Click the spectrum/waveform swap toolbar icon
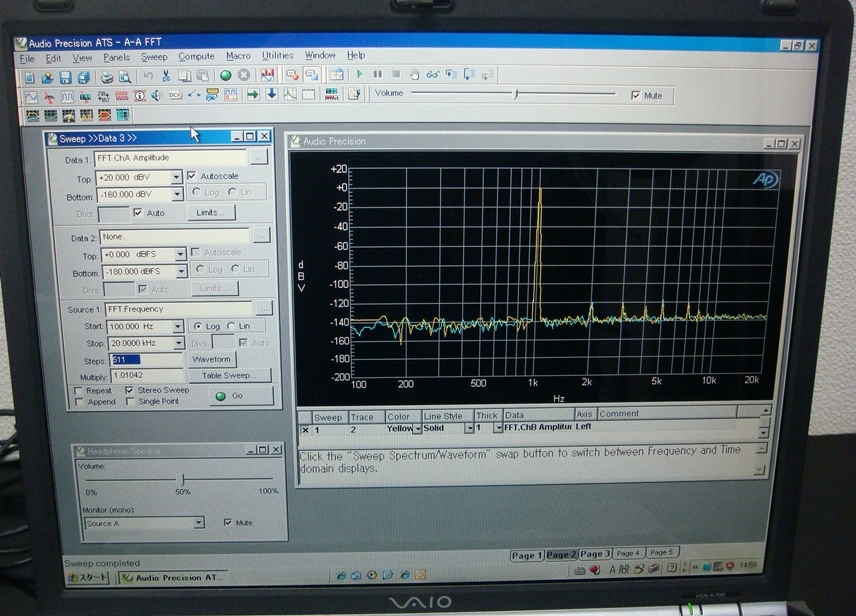Image resolution: width=856 pixels, height=616 pixels. [x=268, y=75]
